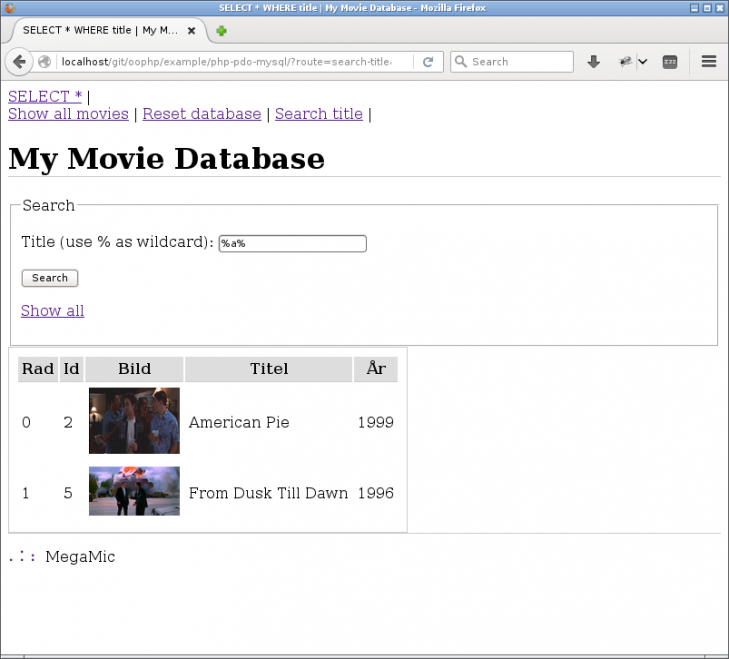Click the title wildcard input containing %a%

click(x=292, y=244)
